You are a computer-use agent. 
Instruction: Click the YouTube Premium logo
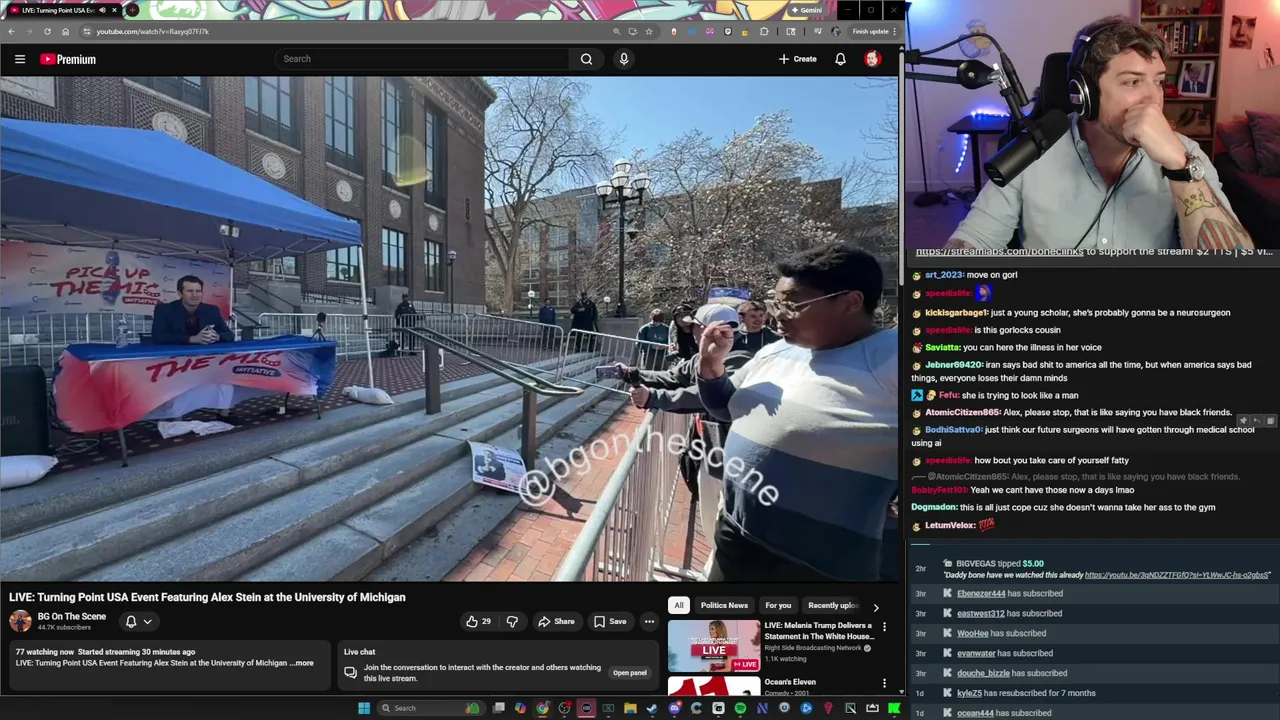coord(68,59)
